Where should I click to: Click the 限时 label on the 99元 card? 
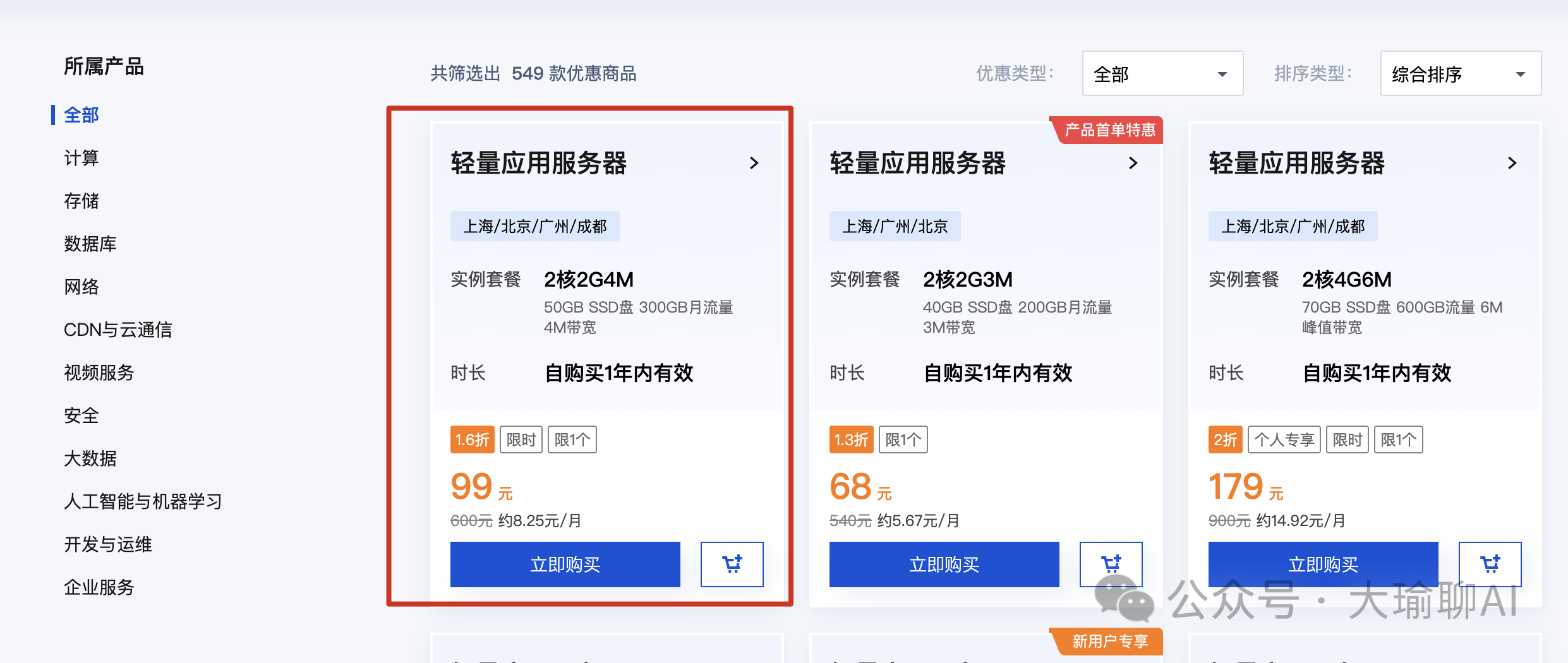[x=521, y=439]
